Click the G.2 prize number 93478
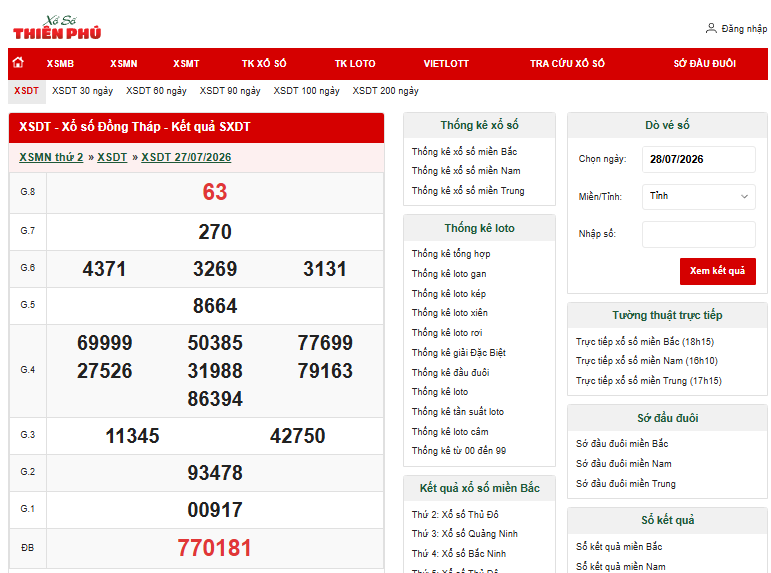 [x=215, y=473]
